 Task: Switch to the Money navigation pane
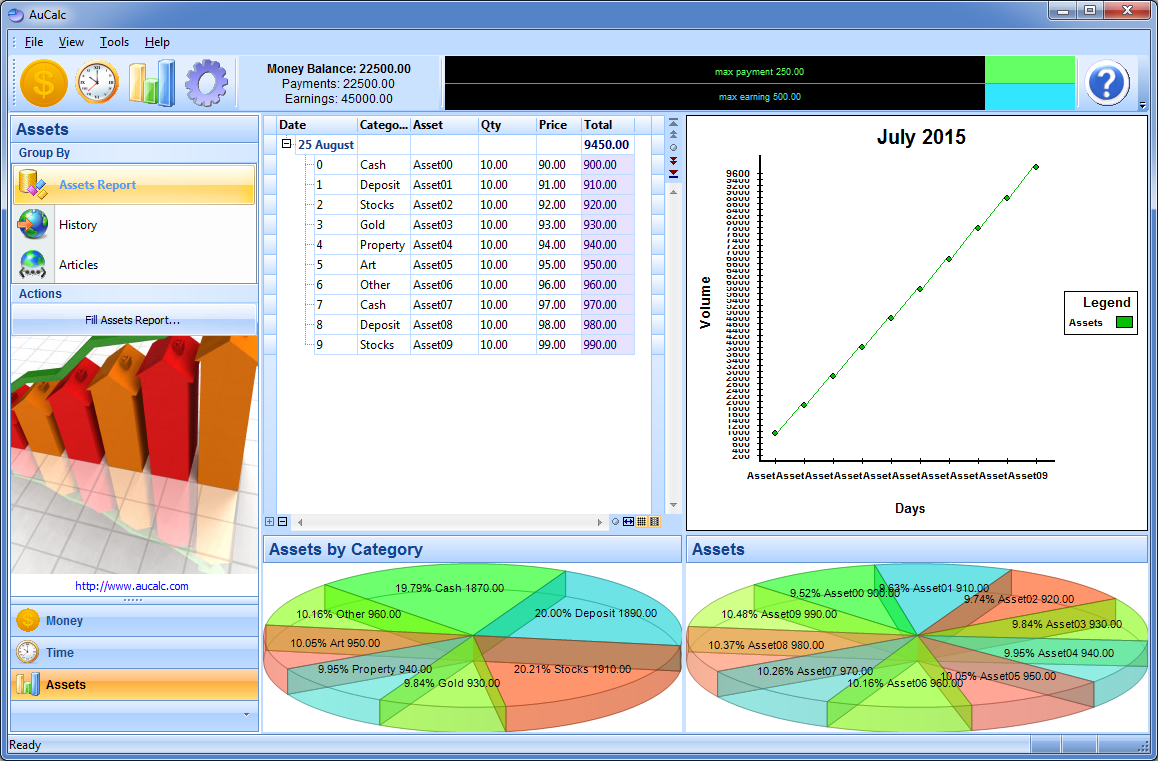(x=134, y=621)
